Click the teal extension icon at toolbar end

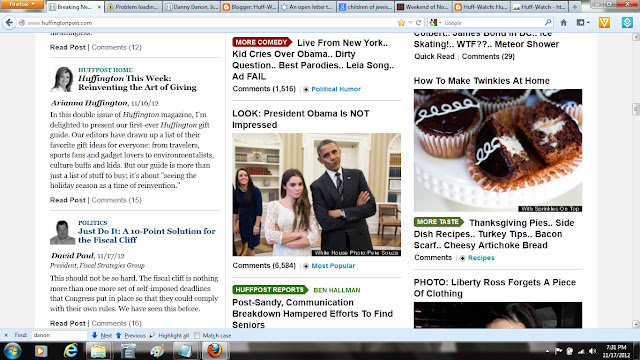[x=627, y=23]
